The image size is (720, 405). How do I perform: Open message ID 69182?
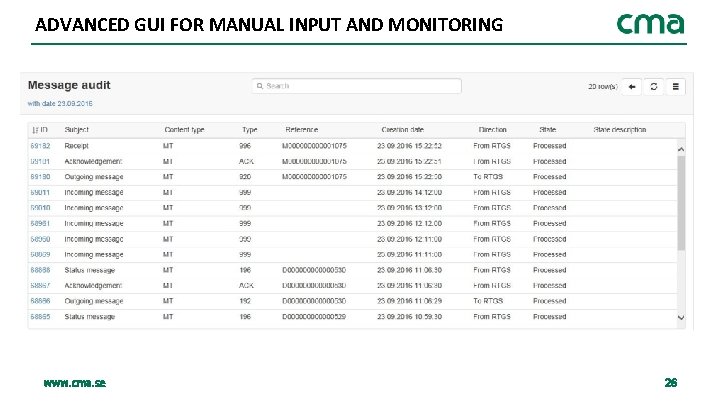coord(40,146)
